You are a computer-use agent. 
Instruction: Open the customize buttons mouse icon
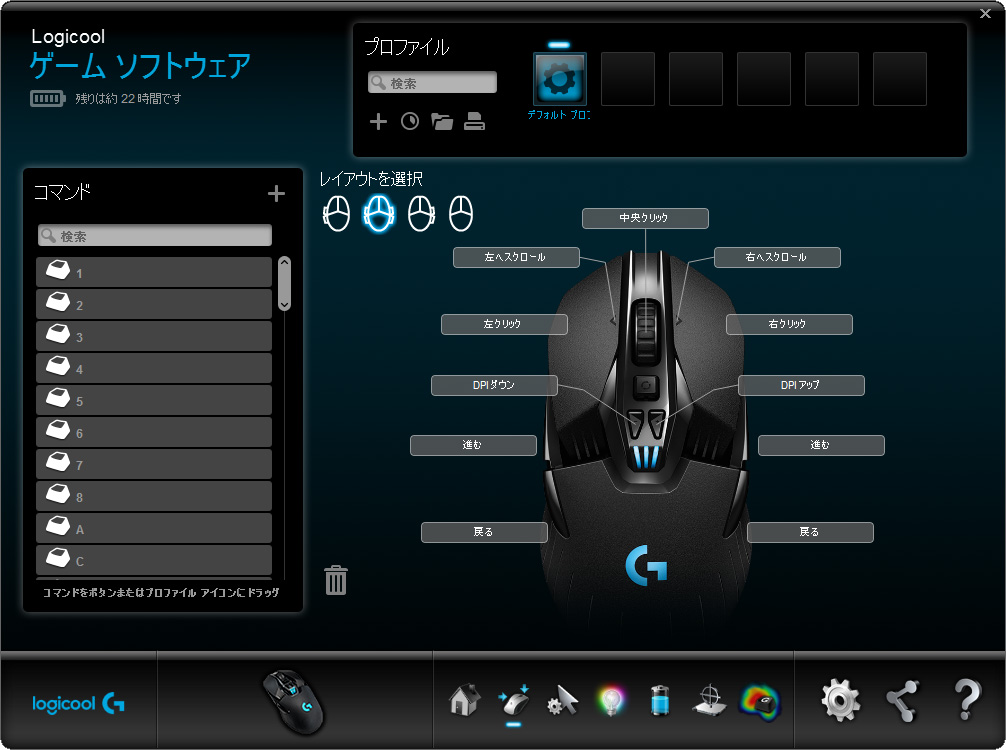click(513, 700)
